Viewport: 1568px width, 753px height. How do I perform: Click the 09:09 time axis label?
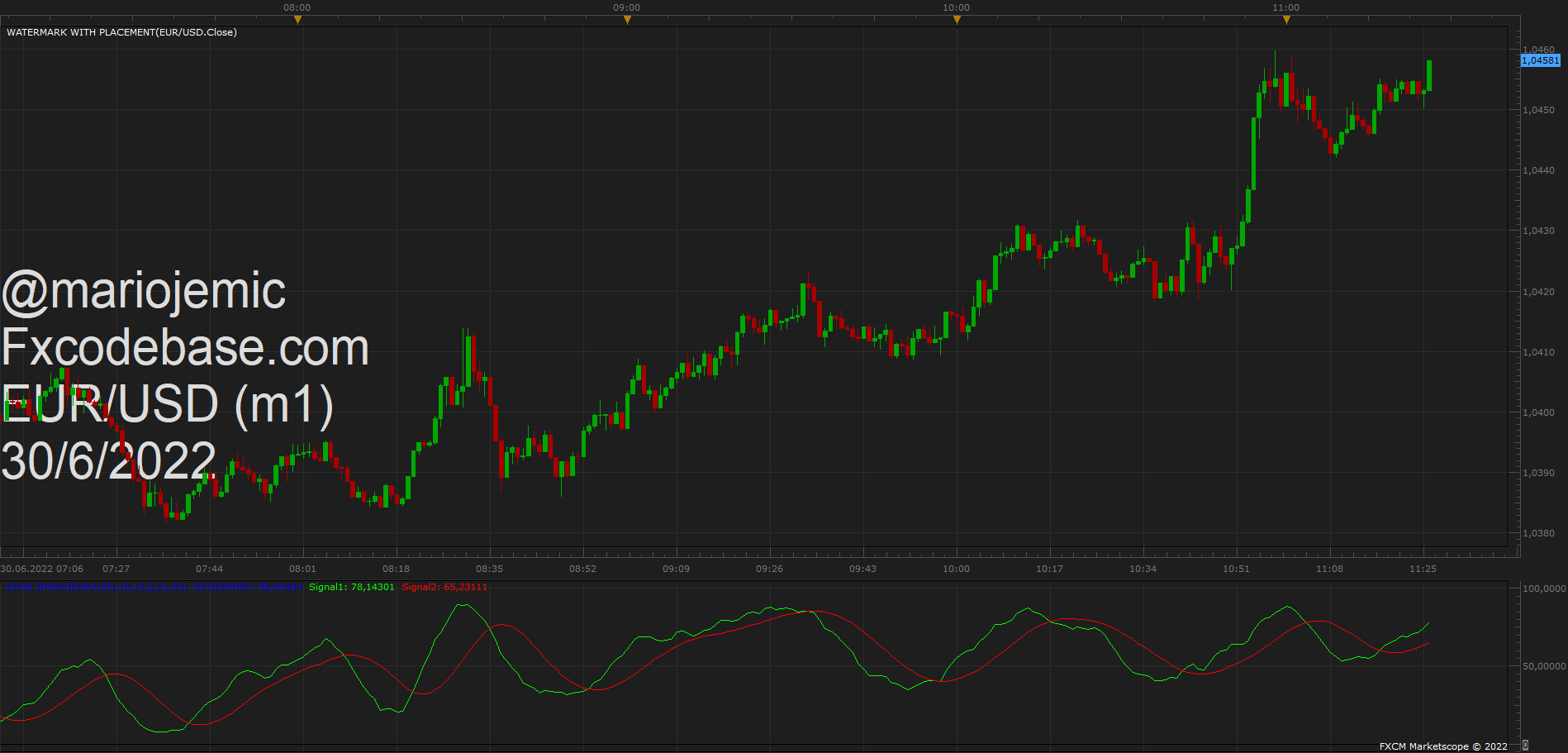coord(676,569)
